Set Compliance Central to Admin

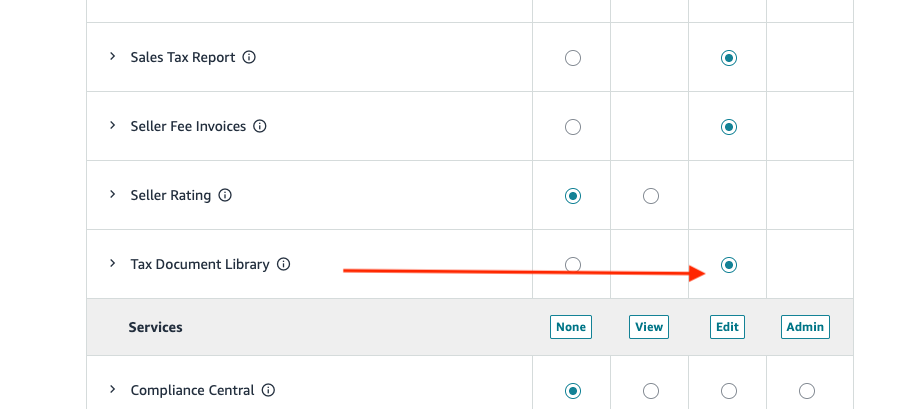pyautogui.click(x=807, y=391)
